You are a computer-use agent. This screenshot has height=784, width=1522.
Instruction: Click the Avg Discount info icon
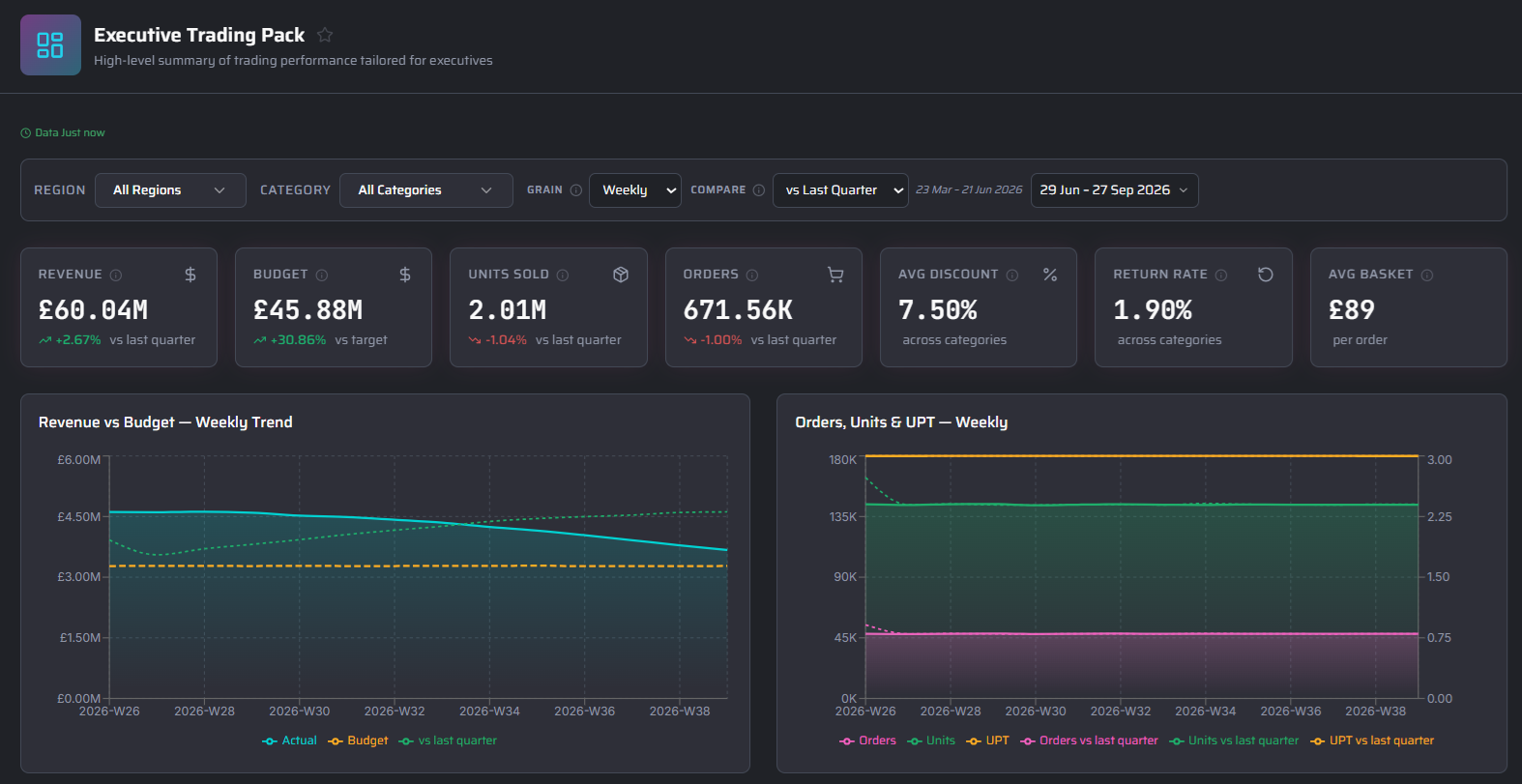coord(1012,275)
